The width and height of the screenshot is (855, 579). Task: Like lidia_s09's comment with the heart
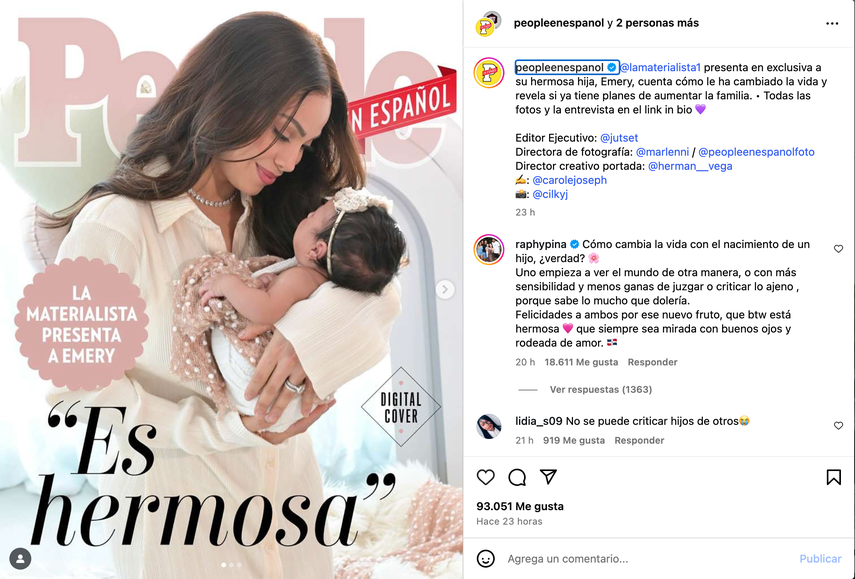click(x=838, y=425)
